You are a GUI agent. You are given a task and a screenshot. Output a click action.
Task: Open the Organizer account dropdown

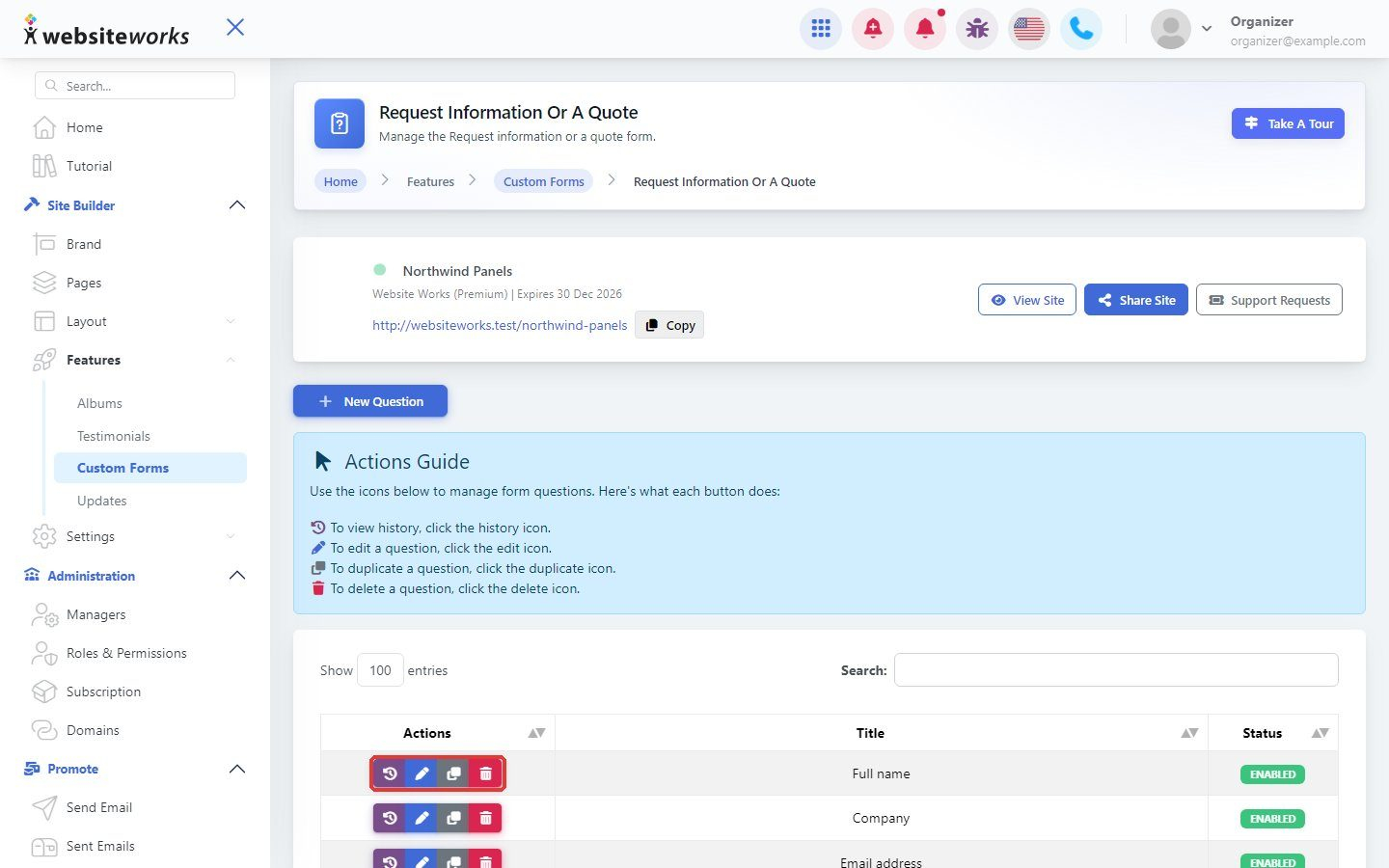pyautogui.click(x=1206, y=29)
